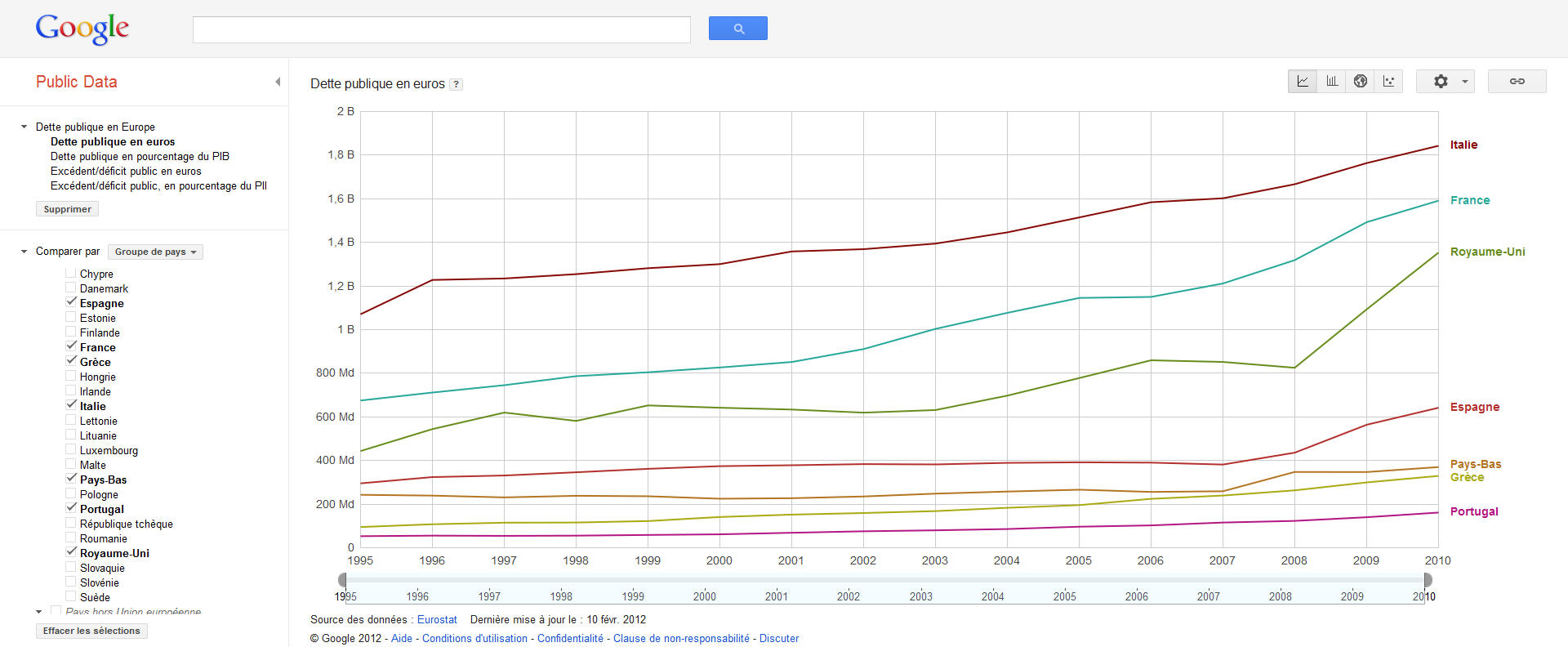1568x647 pixels.
Task: Enable the Danemark checkbox
Action: pyautogui.click(x=71, y=288)
